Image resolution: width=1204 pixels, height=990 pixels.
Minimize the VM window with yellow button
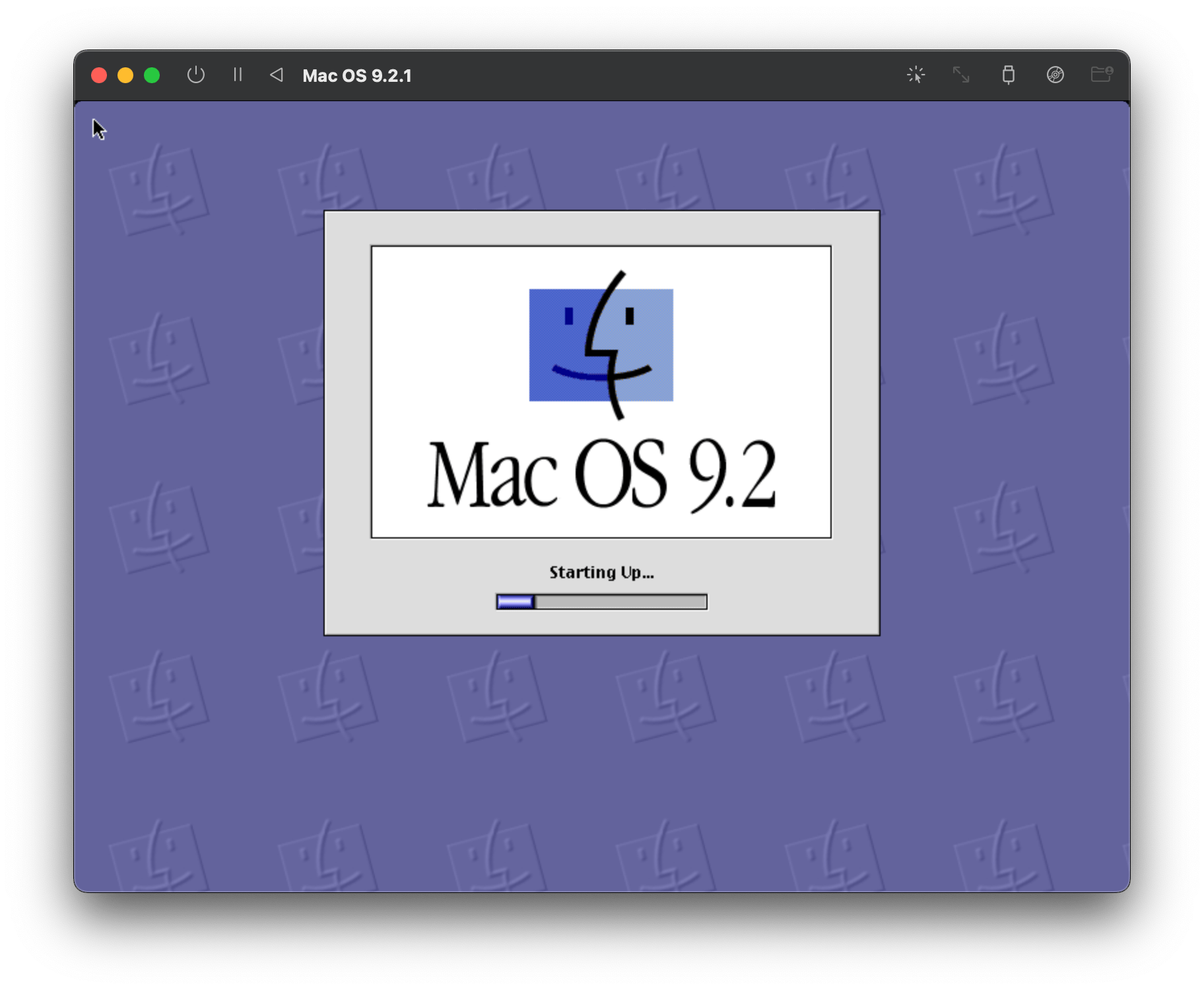[125, 75]
